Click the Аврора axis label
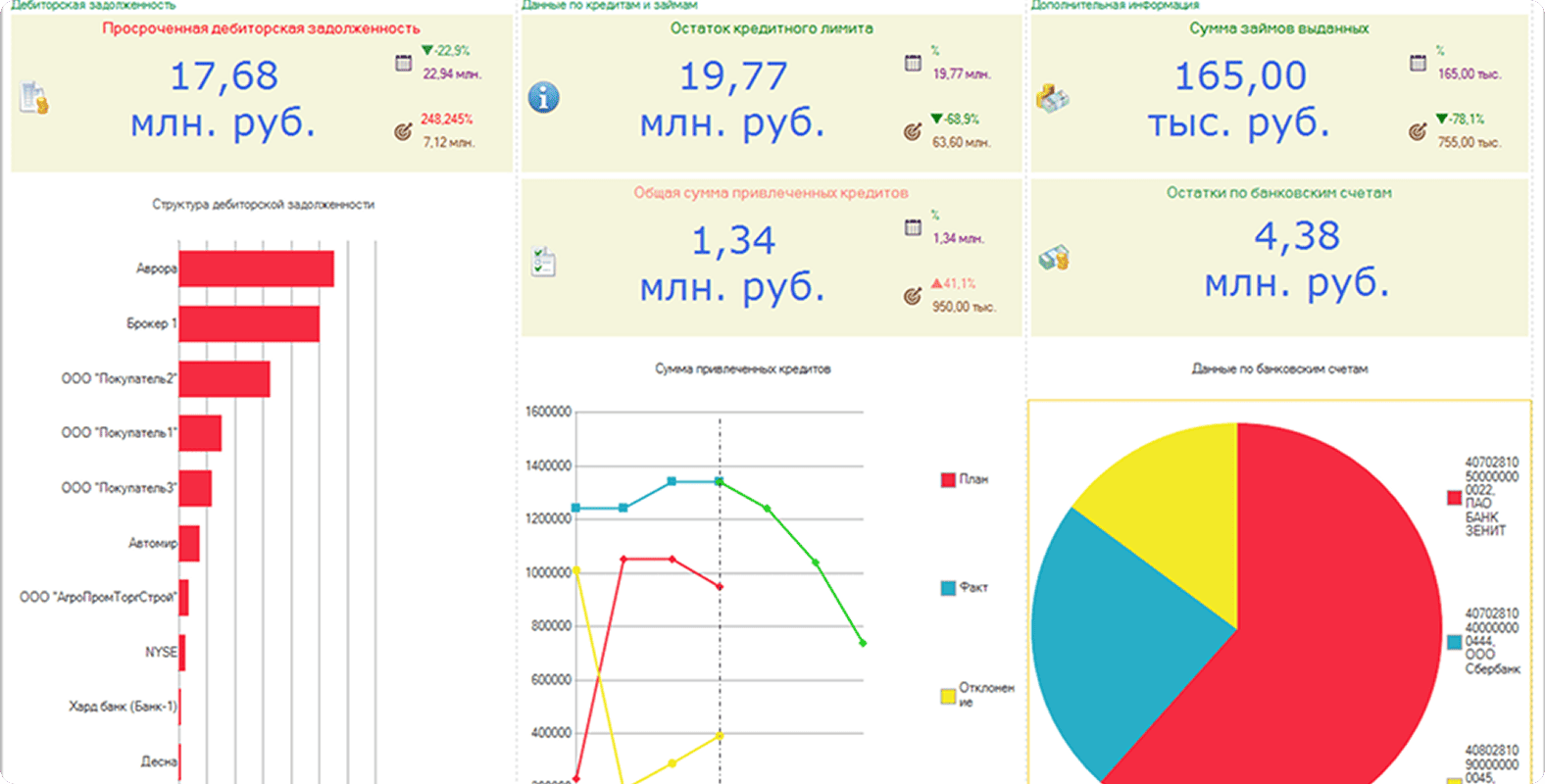Image resolution: width=1545 pixels, height=784 pixels. (156, 269)
